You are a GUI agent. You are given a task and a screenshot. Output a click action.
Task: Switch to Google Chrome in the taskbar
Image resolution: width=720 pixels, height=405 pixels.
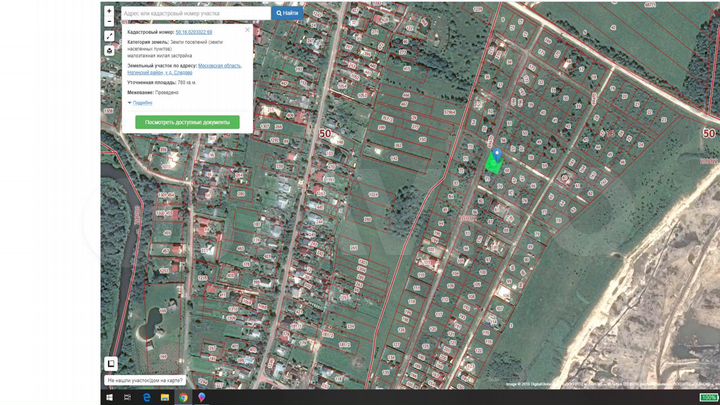(183, 397)
